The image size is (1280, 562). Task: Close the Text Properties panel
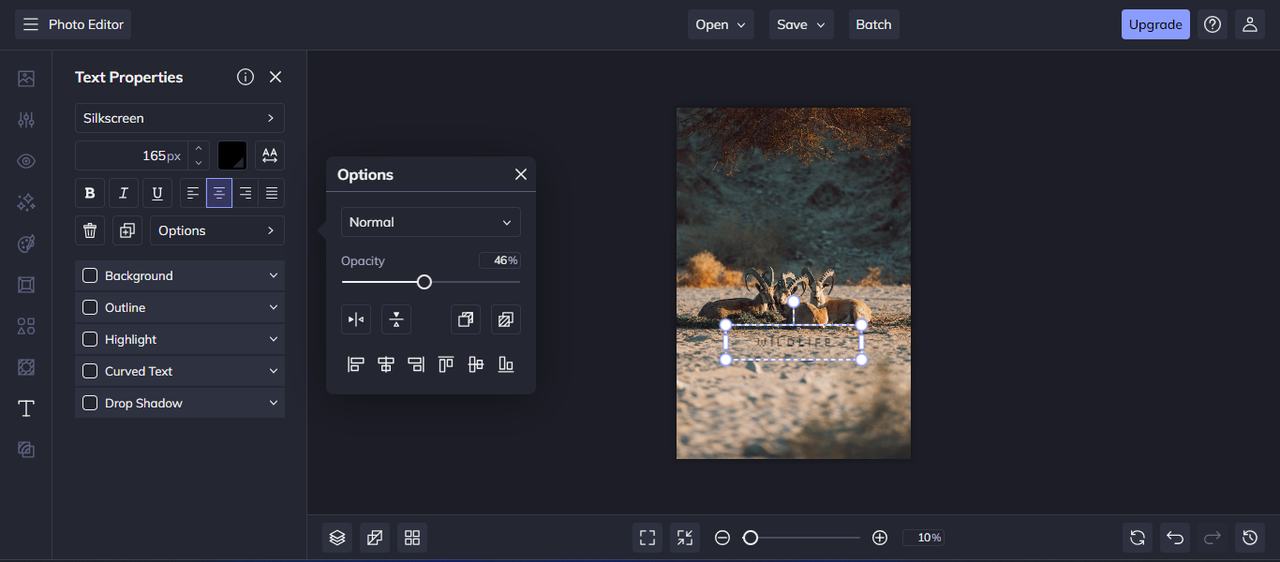pos(276,77)
